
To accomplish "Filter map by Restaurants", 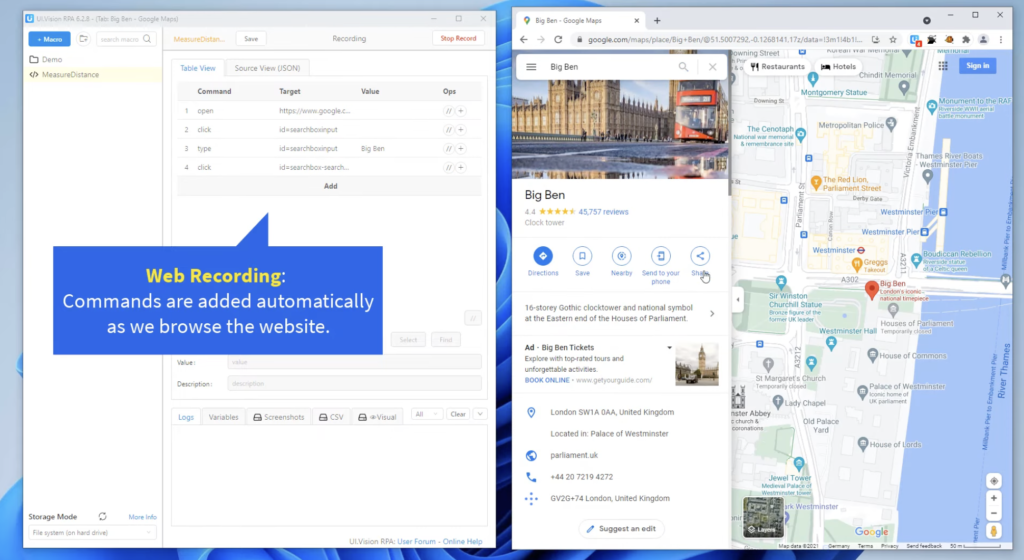I will (x=778, y=67).
